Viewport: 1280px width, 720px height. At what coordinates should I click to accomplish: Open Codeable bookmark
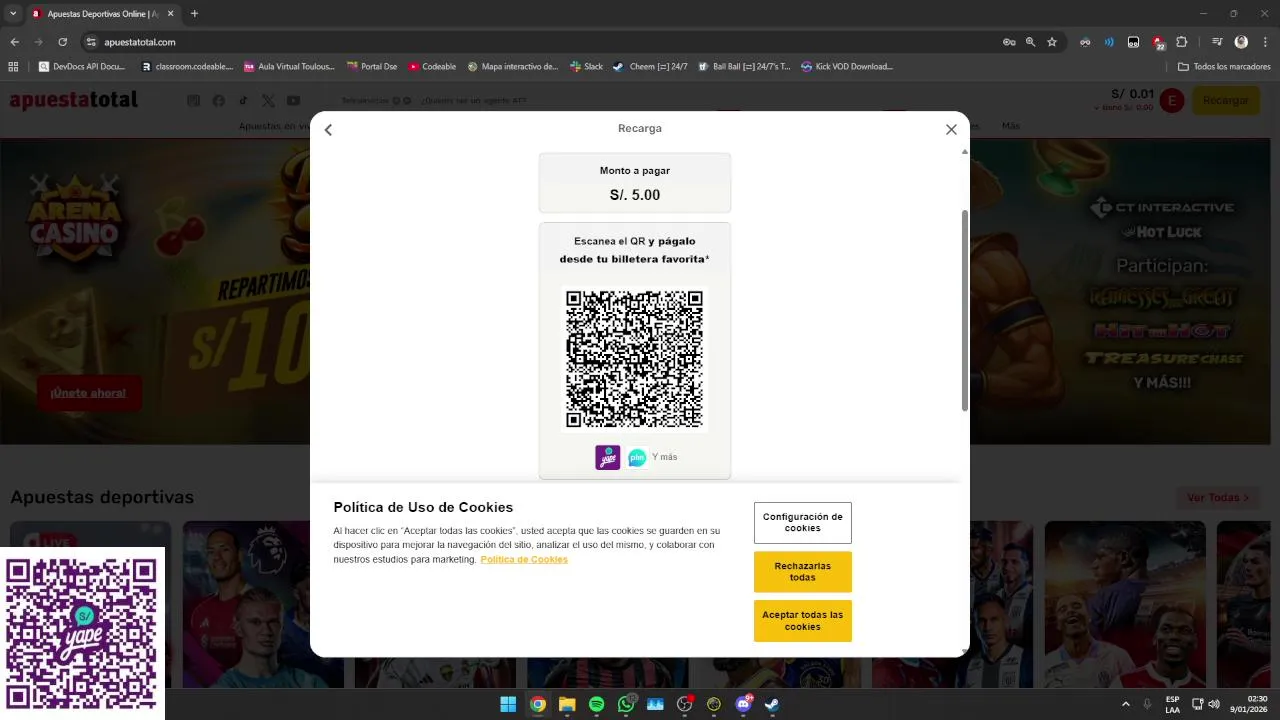coord(432,67)
